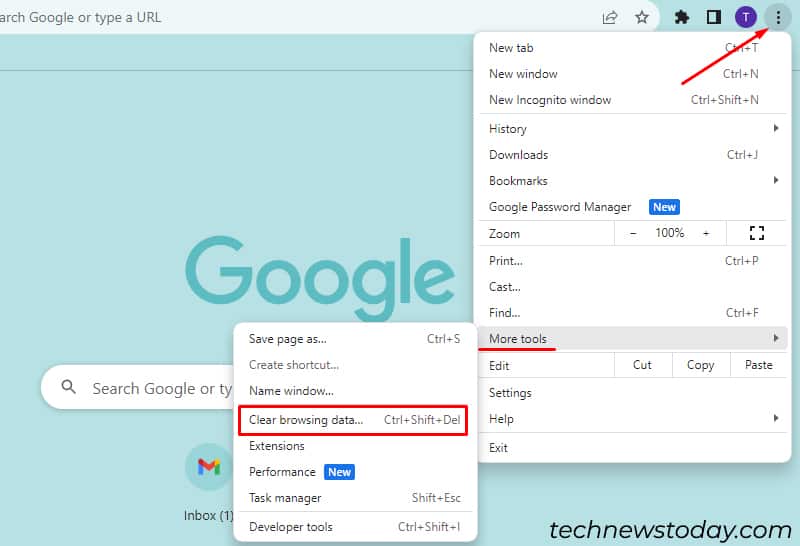The height and width of the screenshot is (546, 800).
Task: Open Settings from the menu
Action: pyautogui.click(x=633, y=393)
